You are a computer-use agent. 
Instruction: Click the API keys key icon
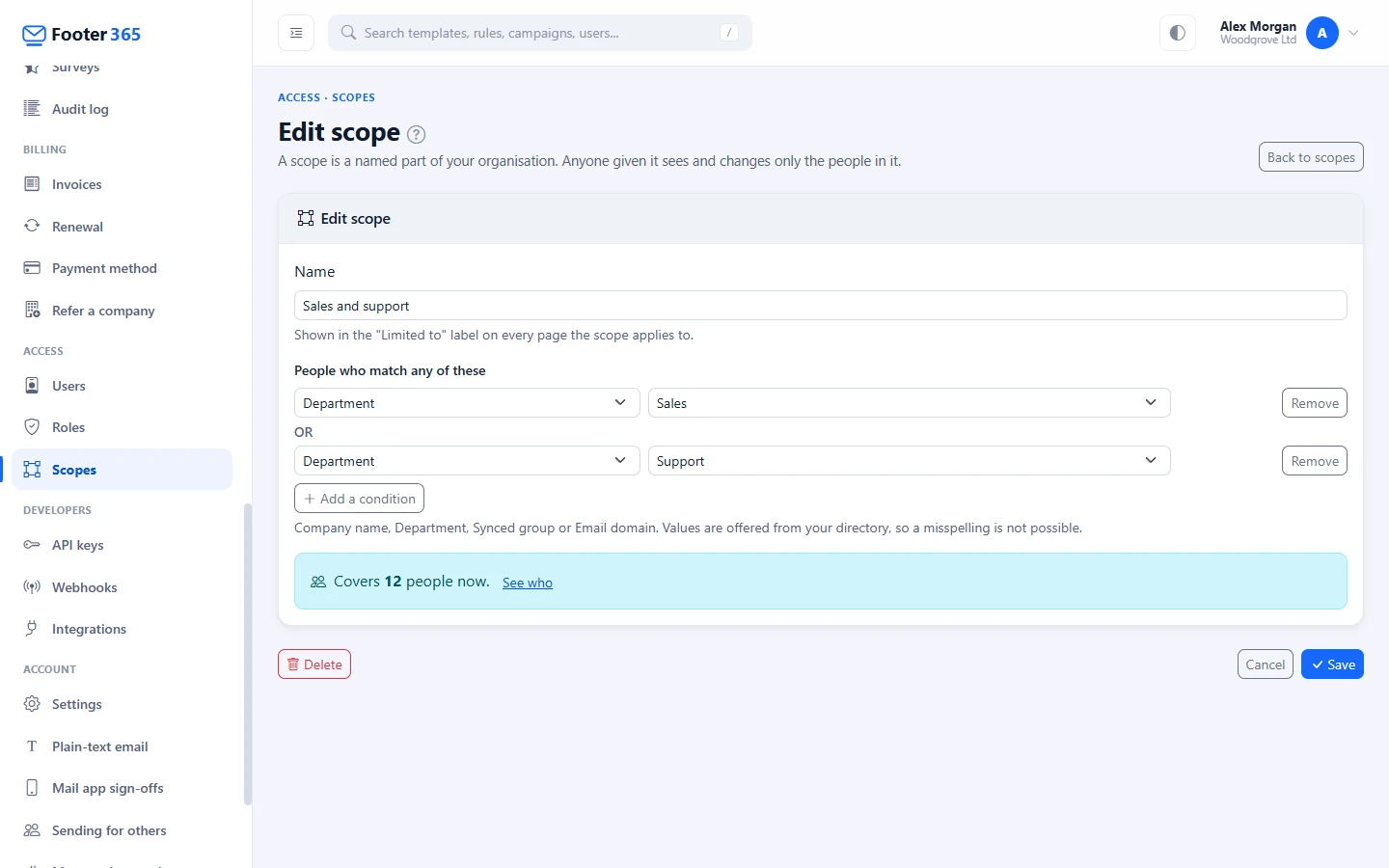32,545
